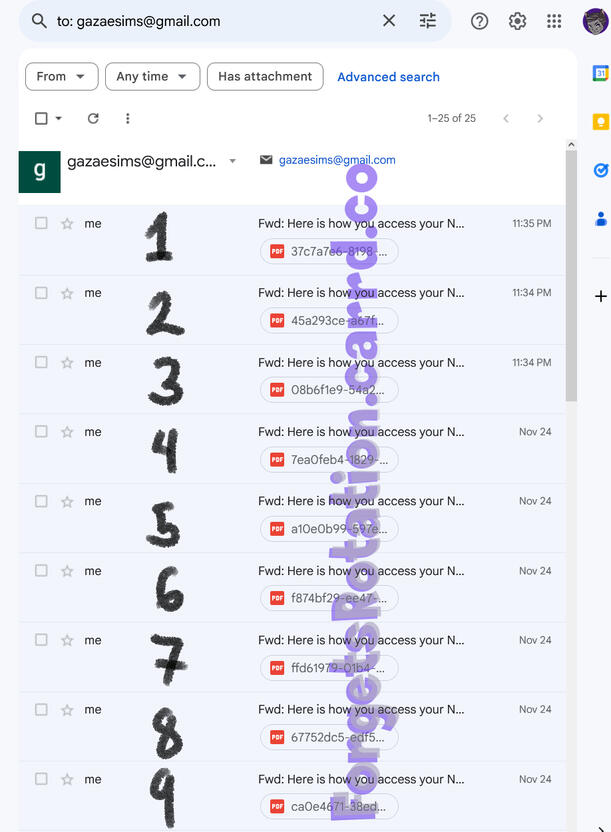The image size is (611, 832).
Task: Tick checkbox of email with 45a293ce attachment
Action: 41,293
